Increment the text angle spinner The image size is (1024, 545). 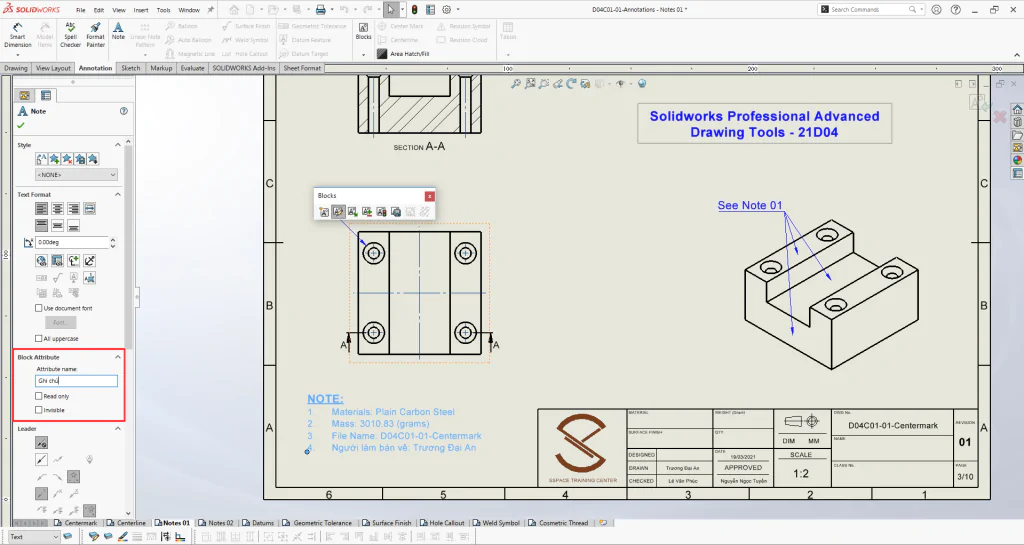click(113, 240)
